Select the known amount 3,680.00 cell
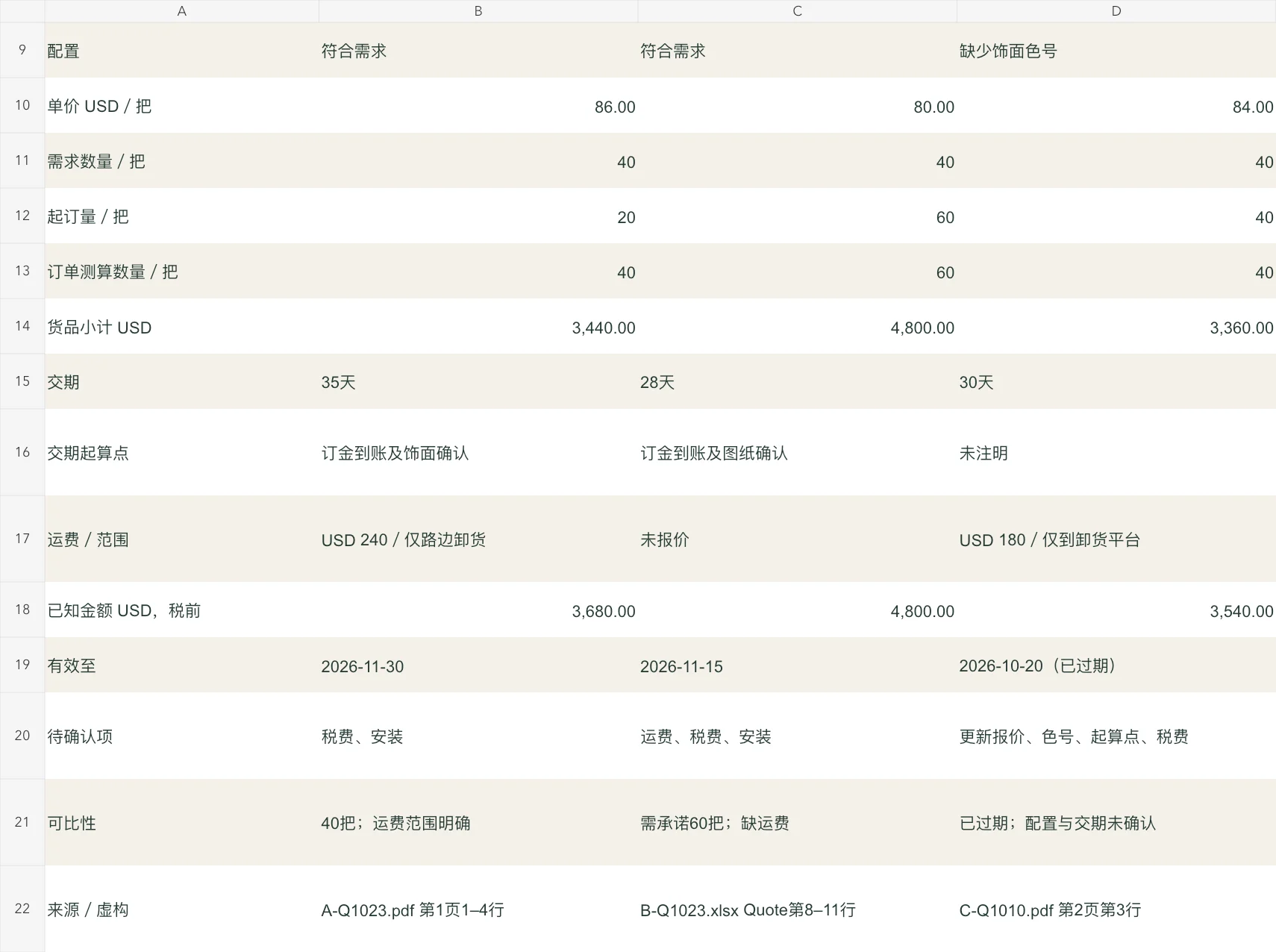Screen dimensions: 1276x952 click(478, 610)
